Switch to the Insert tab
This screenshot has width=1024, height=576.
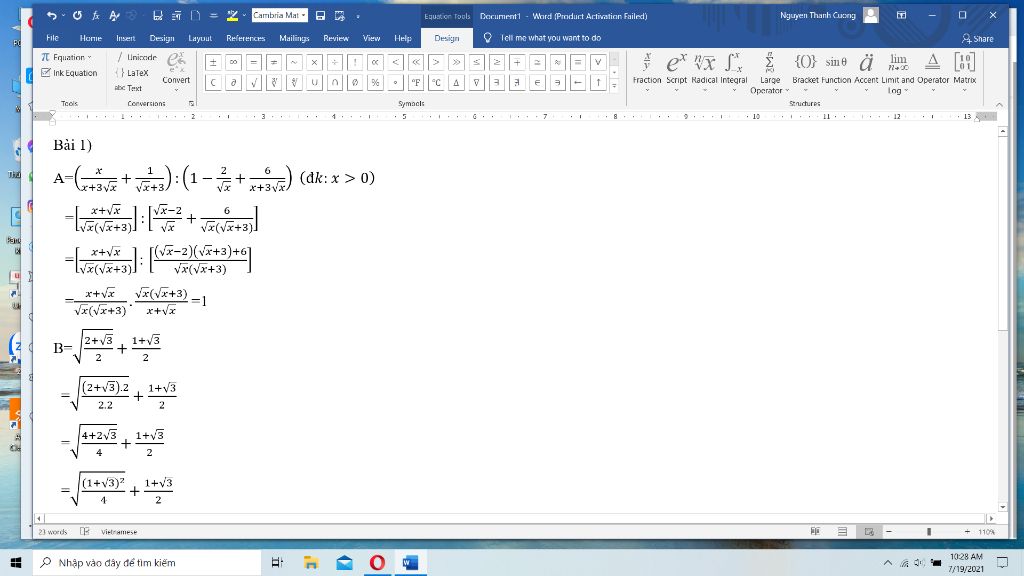(x=125, y=38)
